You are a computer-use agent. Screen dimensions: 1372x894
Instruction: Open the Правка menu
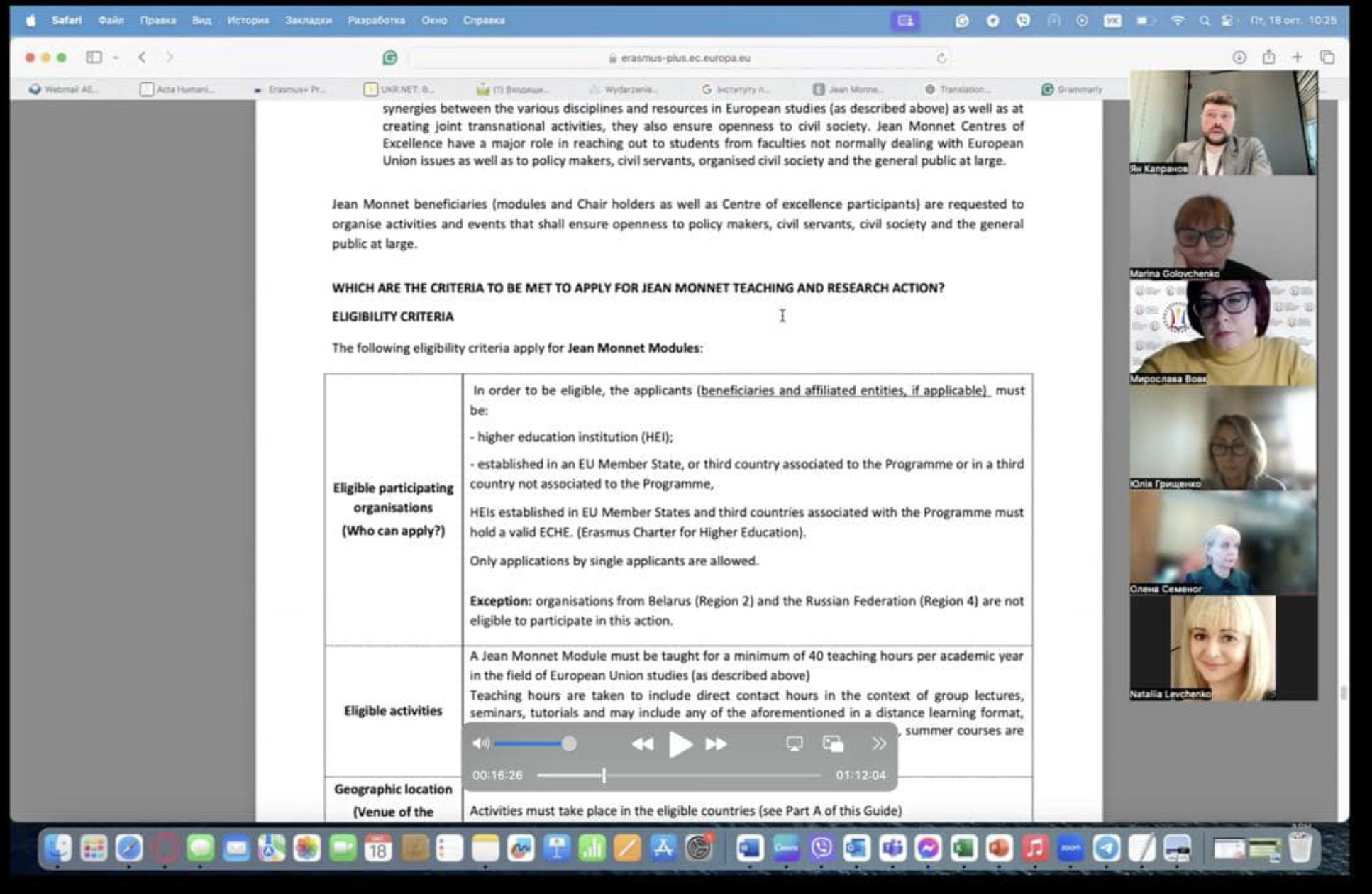(157, 21)
